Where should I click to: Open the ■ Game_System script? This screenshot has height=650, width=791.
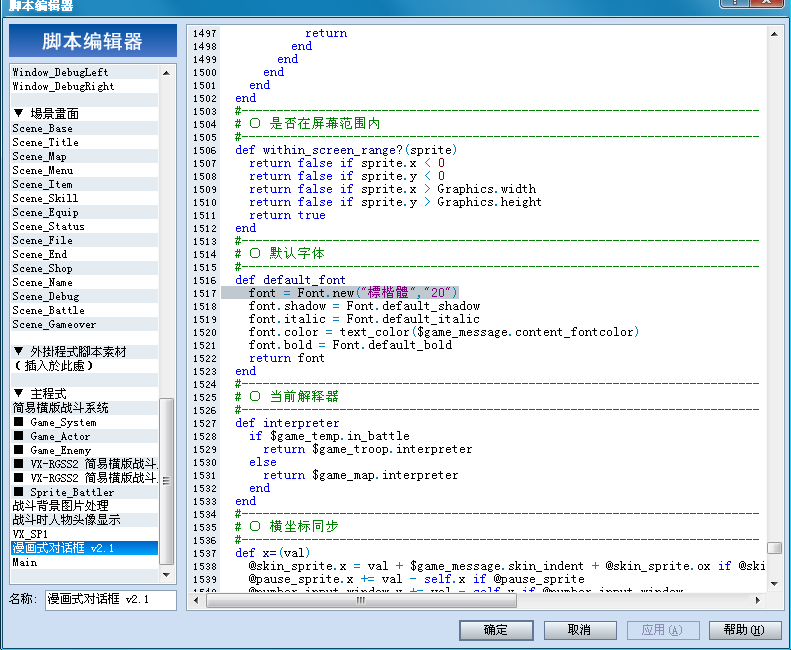[85, 422]
